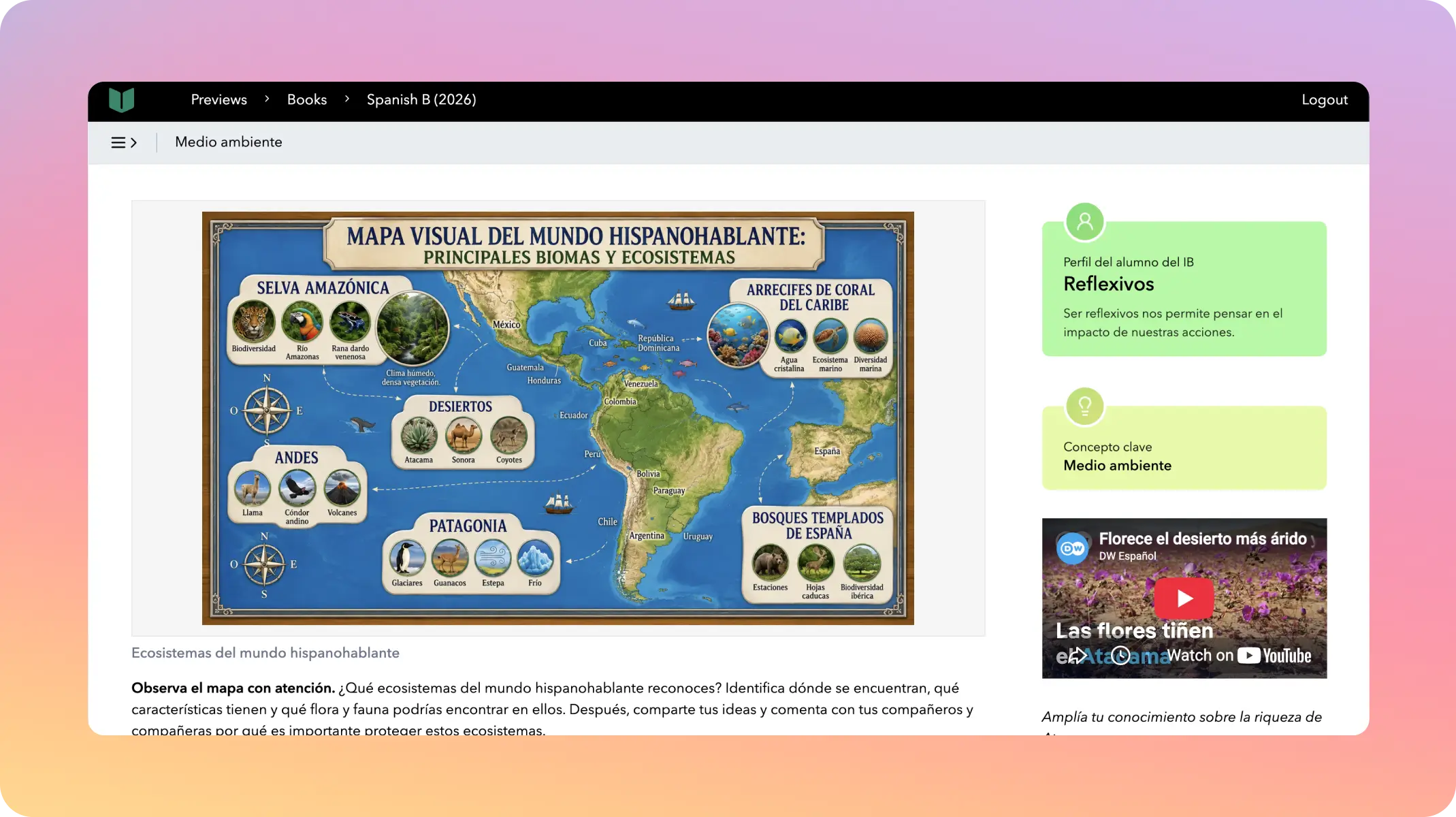This screenshot has height=817, width=1456.
Task: Click the green book logo icon
Action: [x=121, y=100]
